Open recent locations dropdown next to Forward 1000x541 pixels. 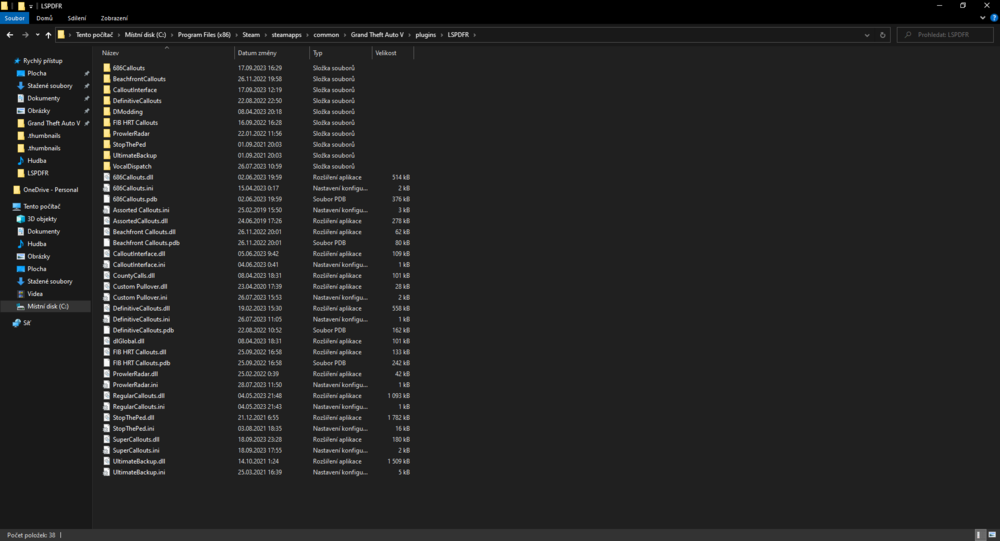pyautogui.click(x=36, y=35)
